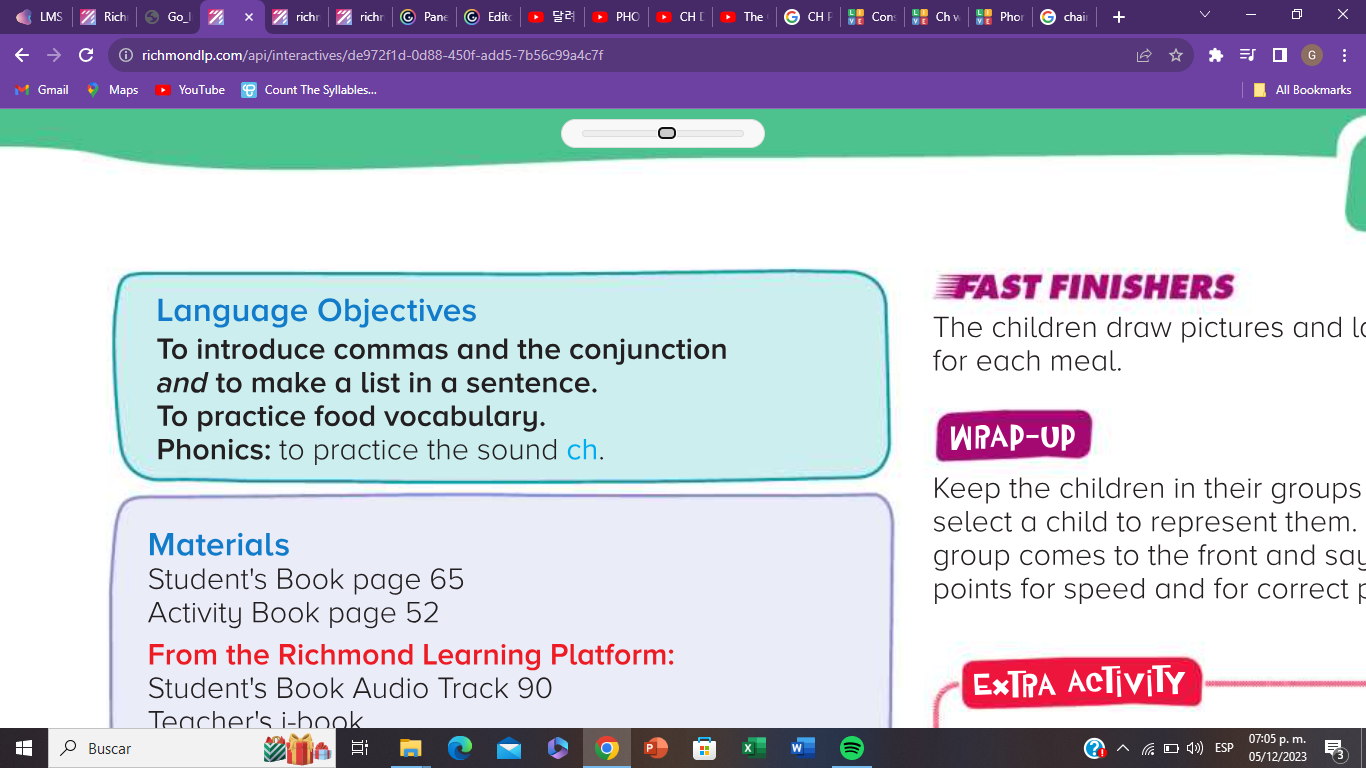
Task: Open the Chrome extensions puzzle icon
Action: click(x=1216, y=57)
